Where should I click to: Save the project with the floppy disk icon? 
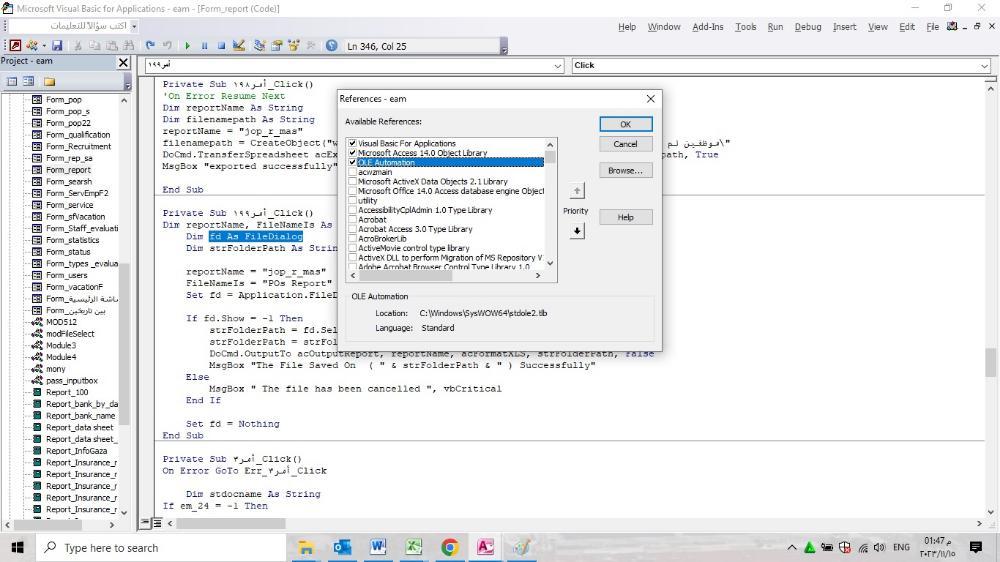click(57, 45)
